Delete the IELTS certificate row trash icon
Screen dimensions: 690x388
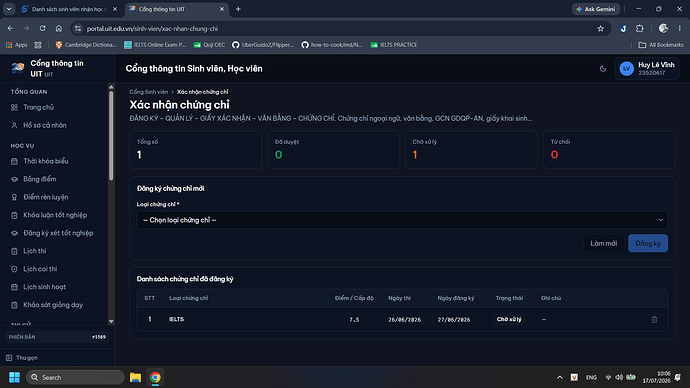[654, 319]
